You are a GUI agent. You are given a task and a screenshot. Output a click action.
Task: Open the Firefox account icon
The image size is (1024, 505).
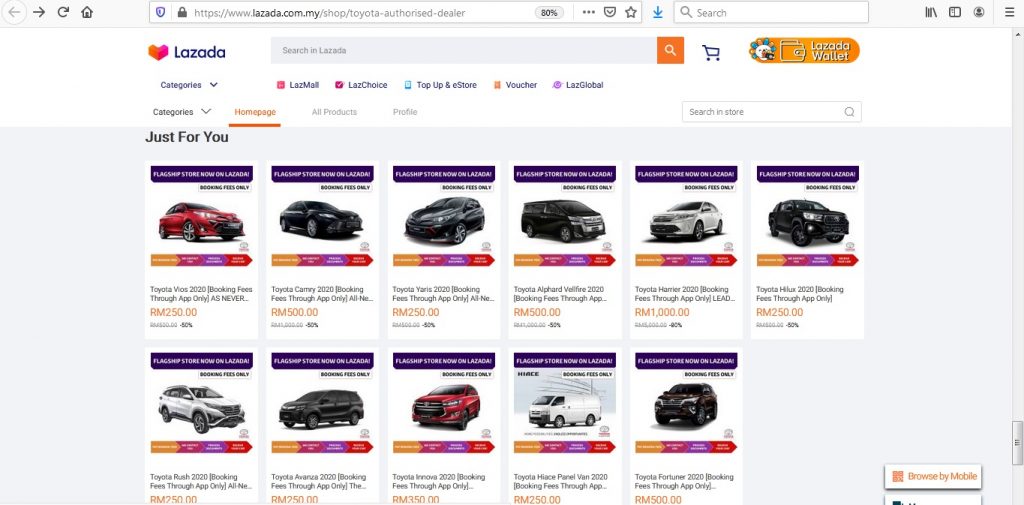pos(979,12)
